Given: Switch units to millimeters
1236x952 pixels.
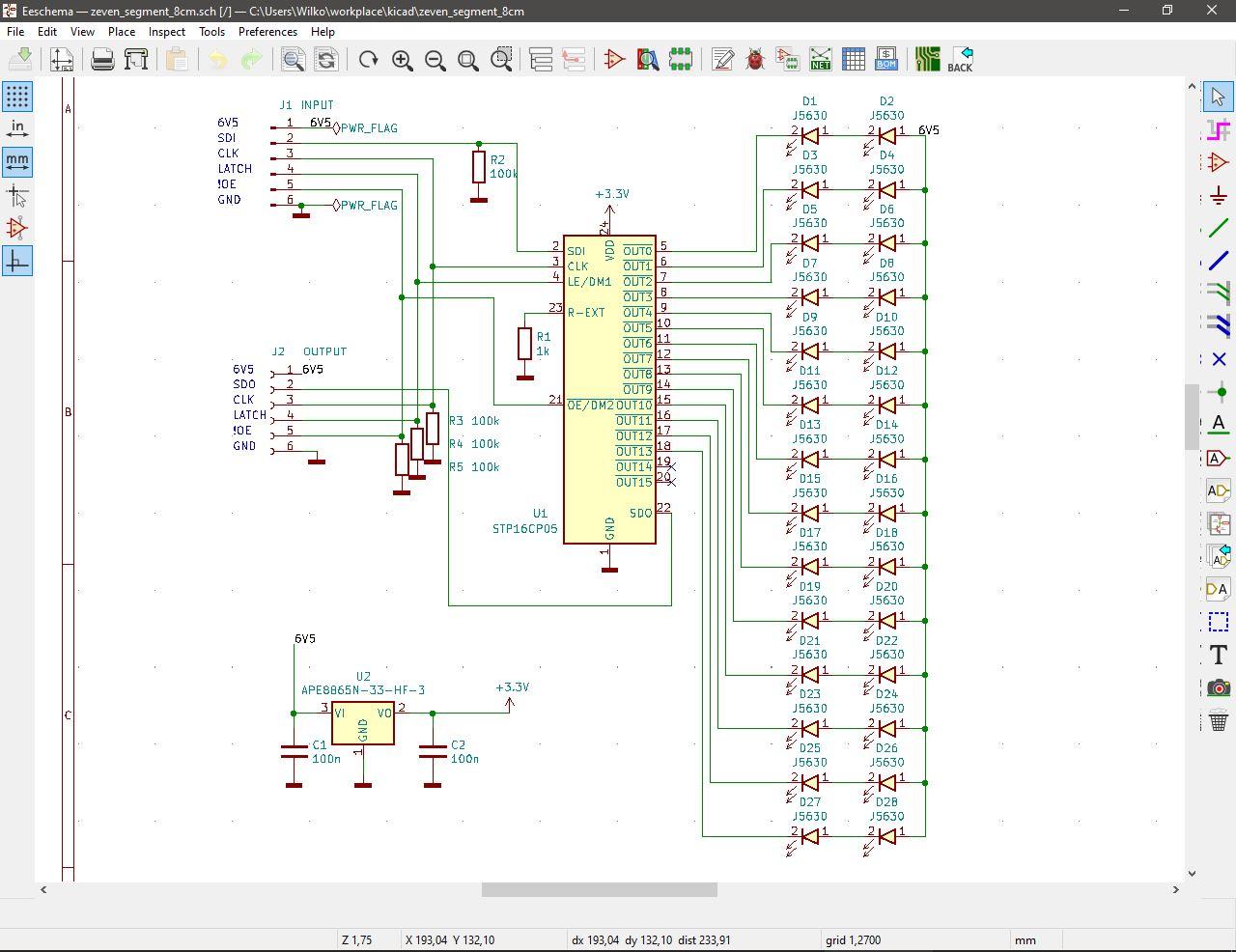Looking at the screenshot, I should [17, 162].
